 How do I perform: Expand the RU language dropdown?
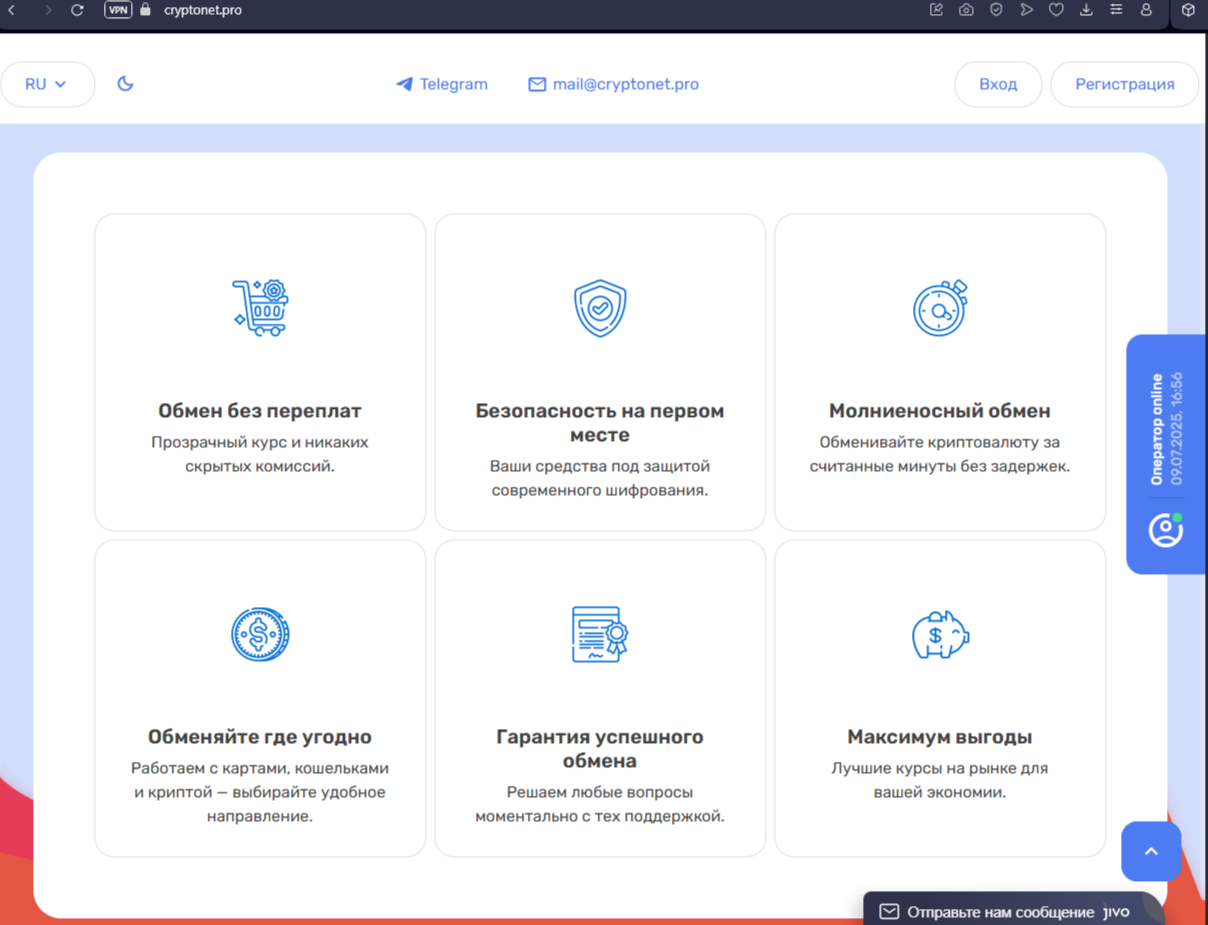click(47, 84)
